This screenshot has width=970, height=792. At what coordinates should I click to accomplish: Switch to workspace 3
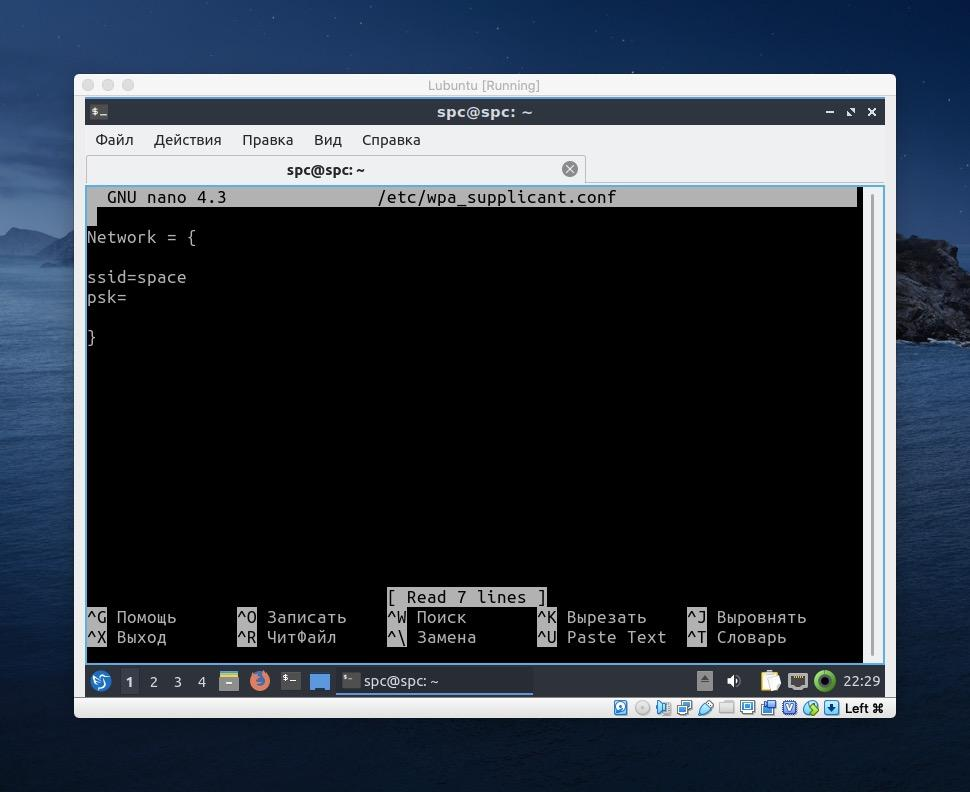178,682
